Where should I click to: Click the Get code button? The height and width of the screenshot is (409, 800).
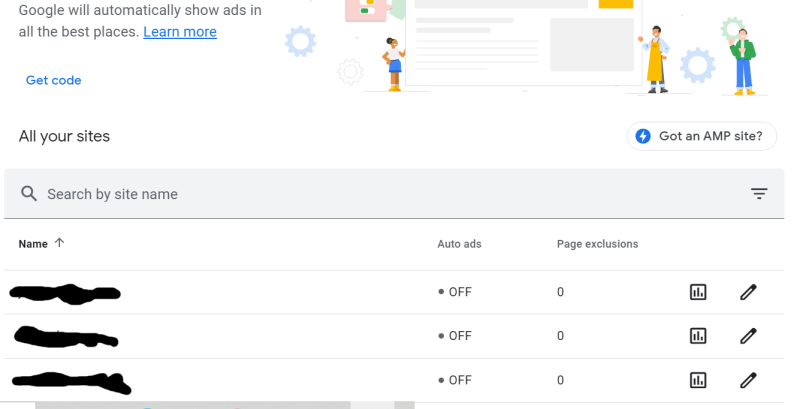click(54, 80)
